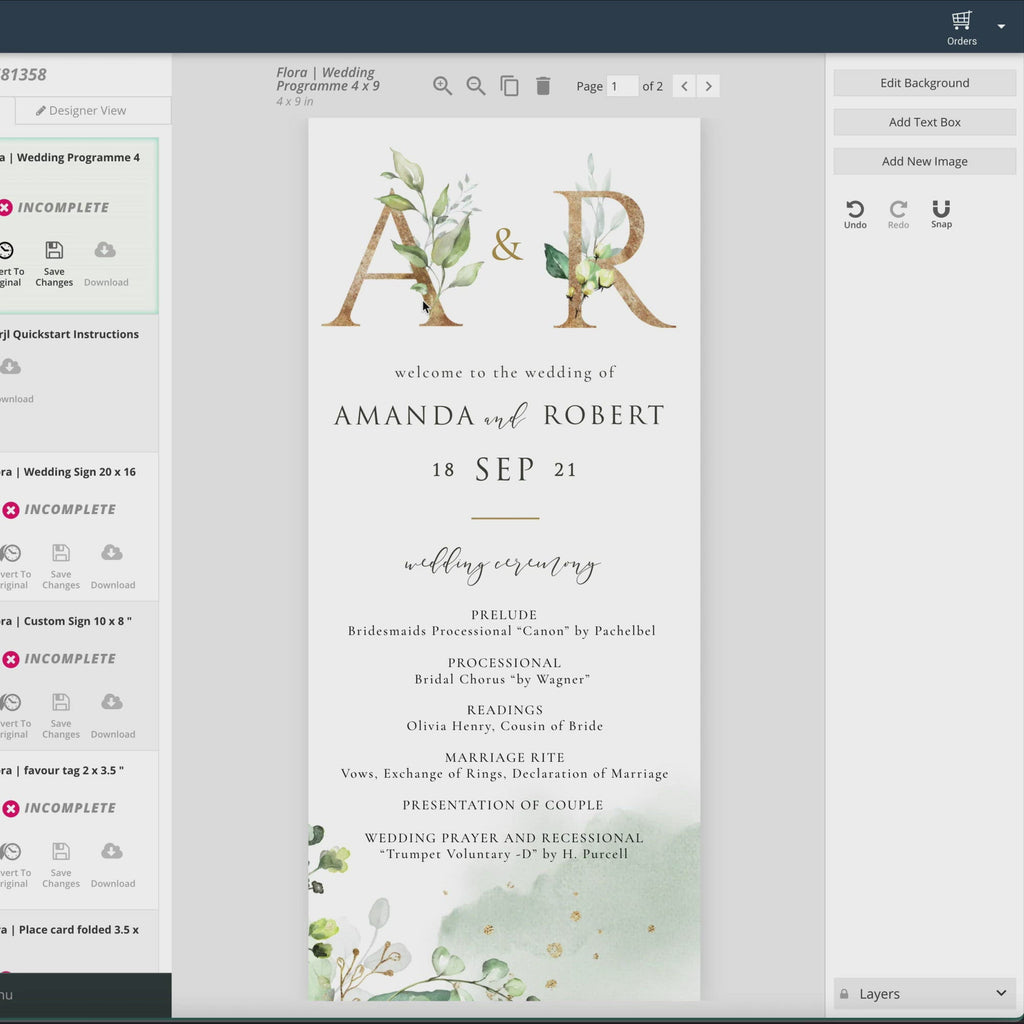Download the Wedding Programme template
The width and height of the screenshot is (1024, 1024).
pyautogui.click(x=106, y=264)
